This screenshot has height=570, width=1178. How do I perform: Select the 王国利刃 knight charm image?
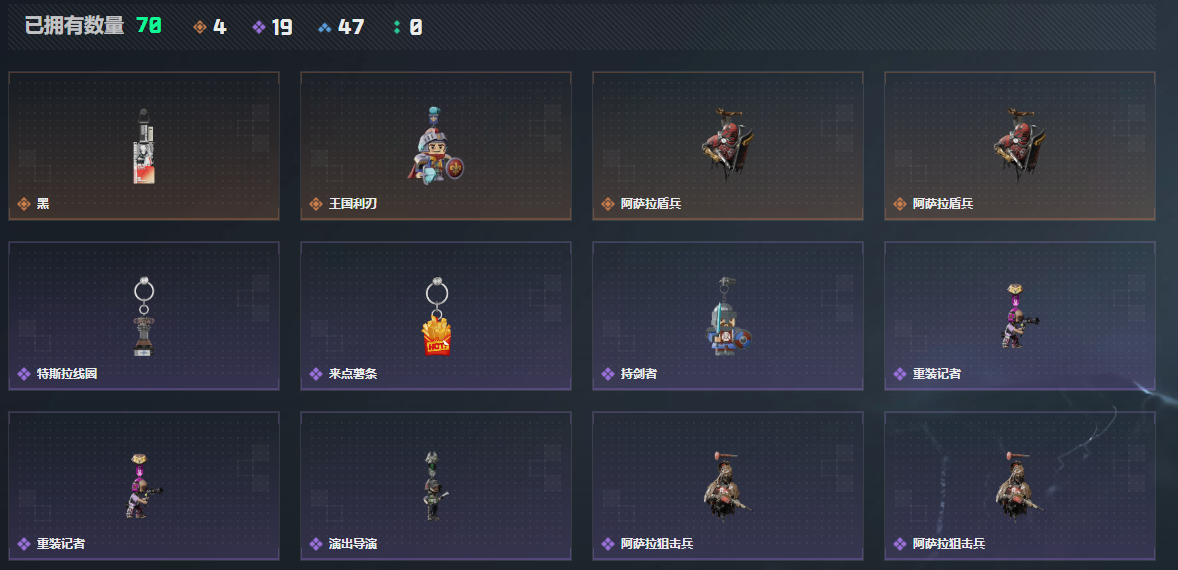436,146
